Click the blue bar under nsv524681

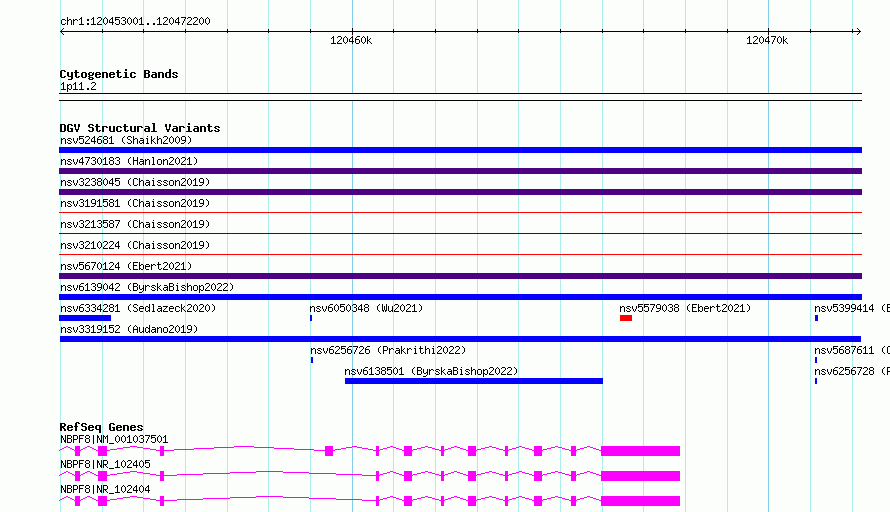coord(460,150)
